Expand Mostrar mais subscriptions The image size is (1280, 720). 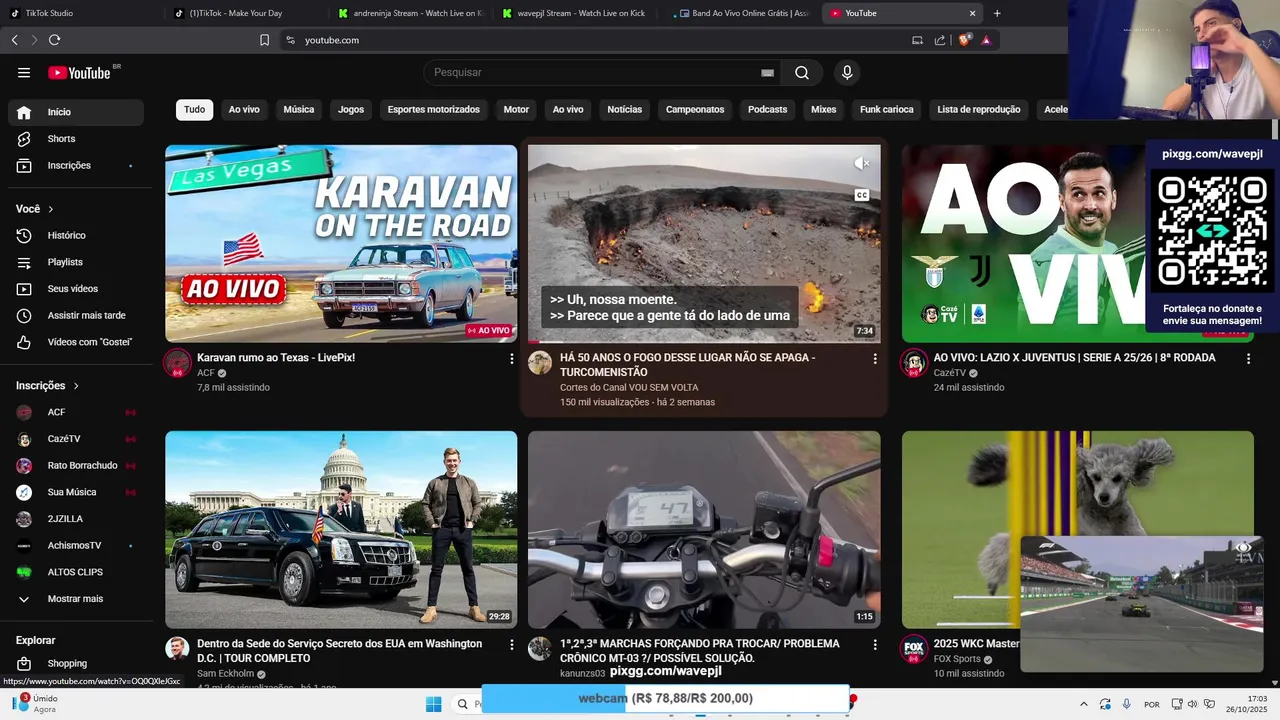76,599
